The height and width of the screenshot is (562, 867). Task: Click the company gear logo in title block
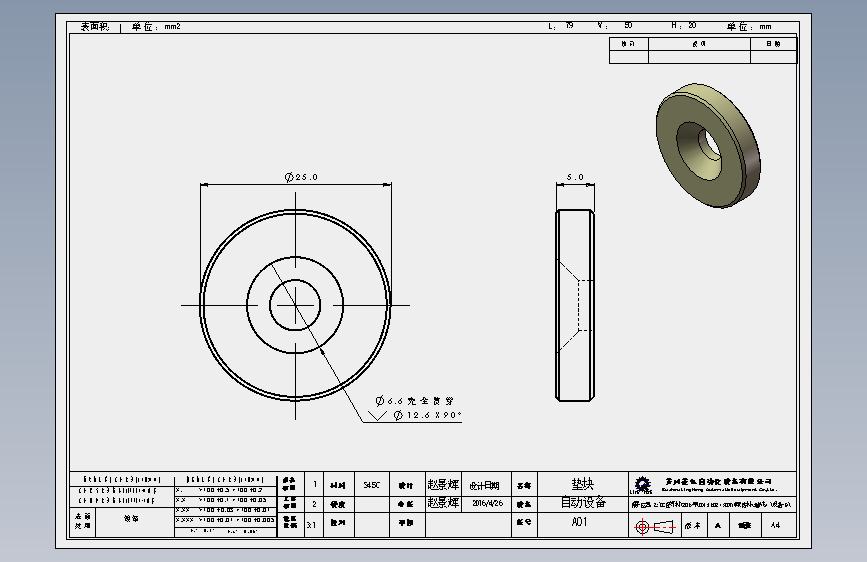[641, 485]
